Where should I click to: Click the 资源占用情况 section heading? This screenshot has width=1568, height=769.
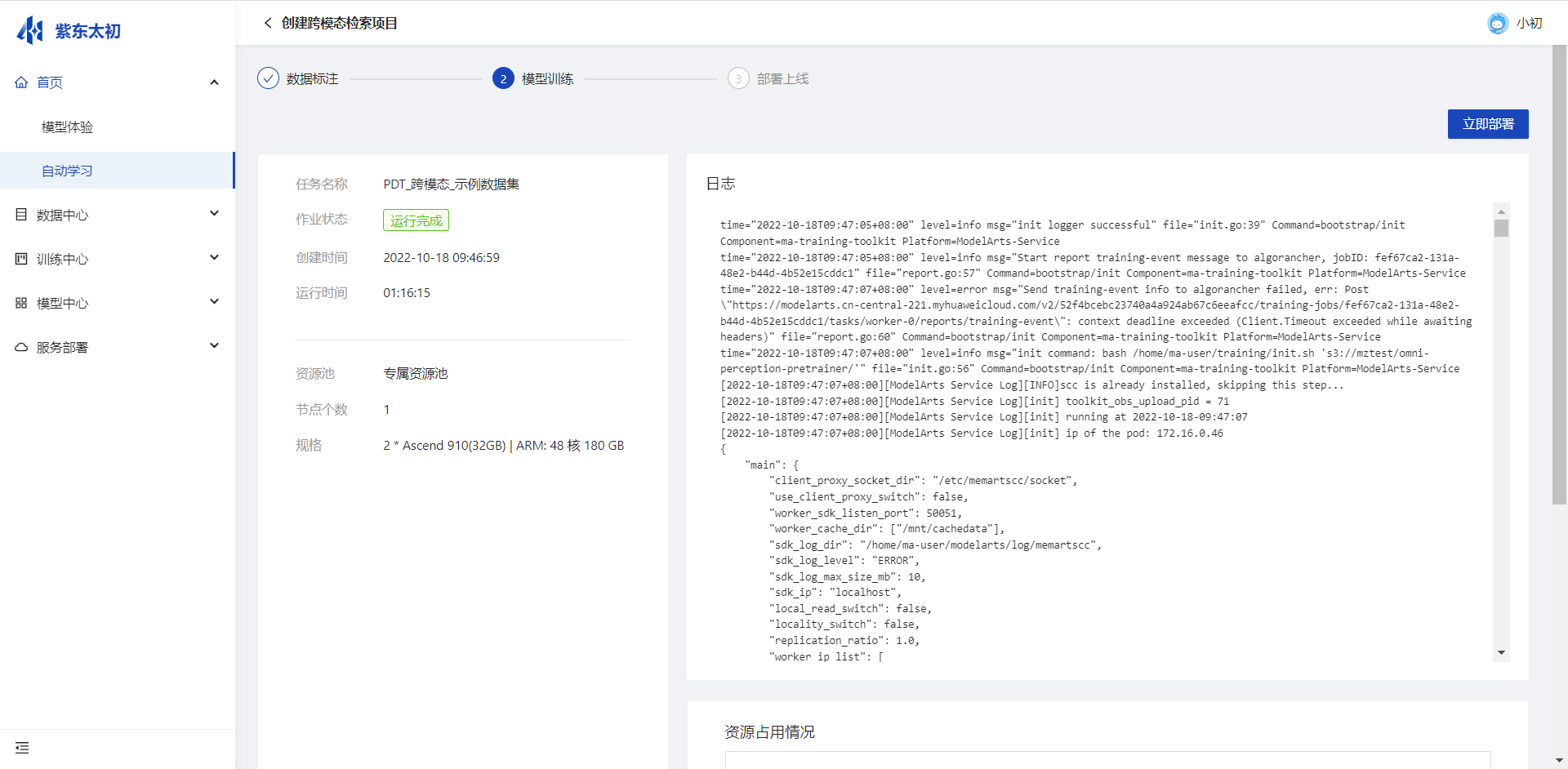tap(769, 732)
